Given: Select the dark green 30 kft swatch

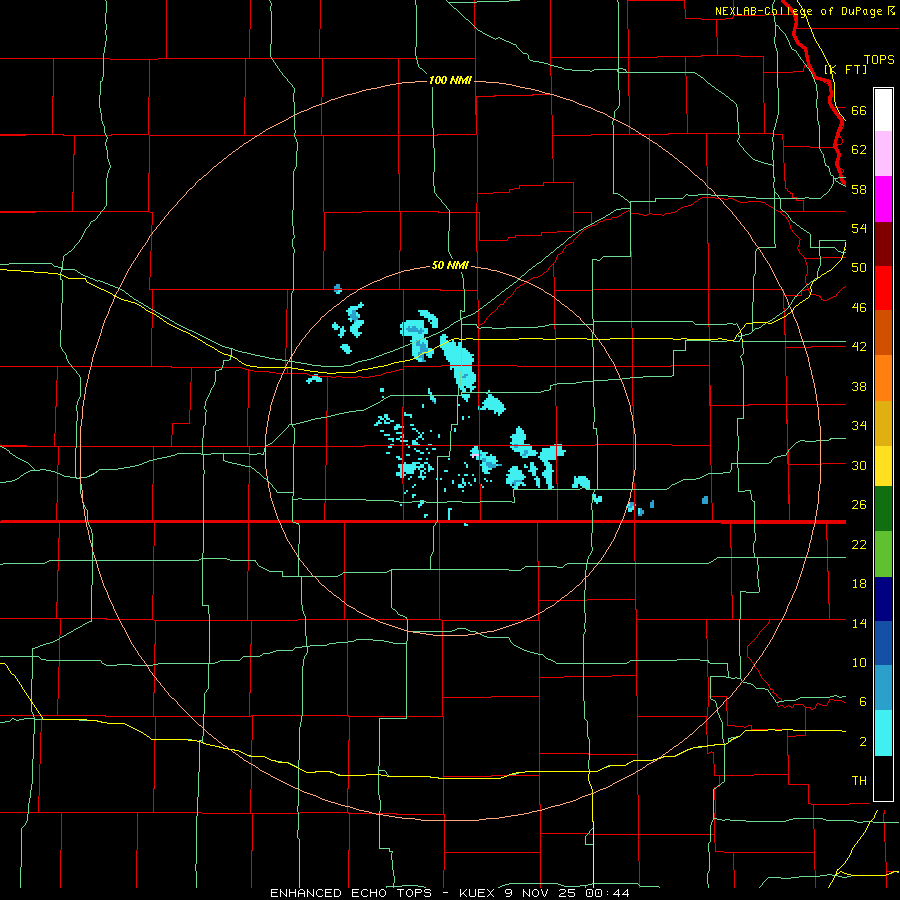Looking at the screenshot, I should tap(883, 509).
